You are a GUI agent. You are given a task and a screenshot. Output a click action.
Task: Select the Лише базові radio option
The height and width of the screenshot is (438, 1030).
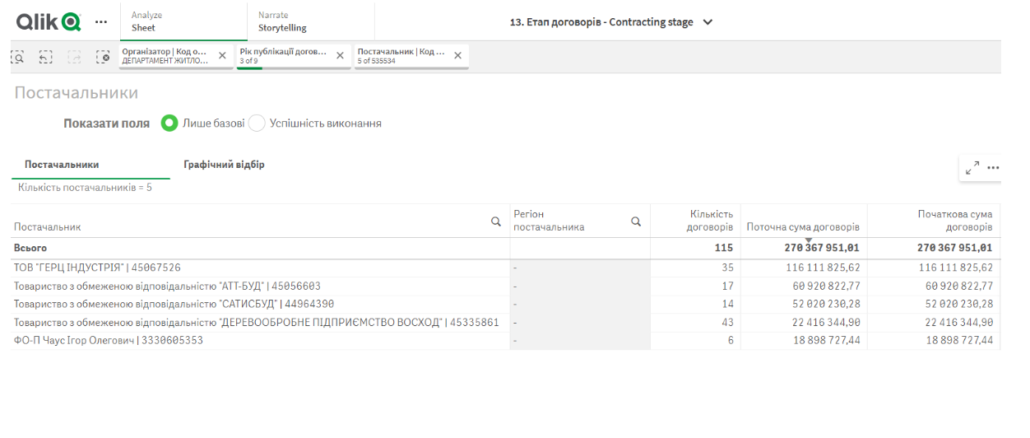coord(170,123)
